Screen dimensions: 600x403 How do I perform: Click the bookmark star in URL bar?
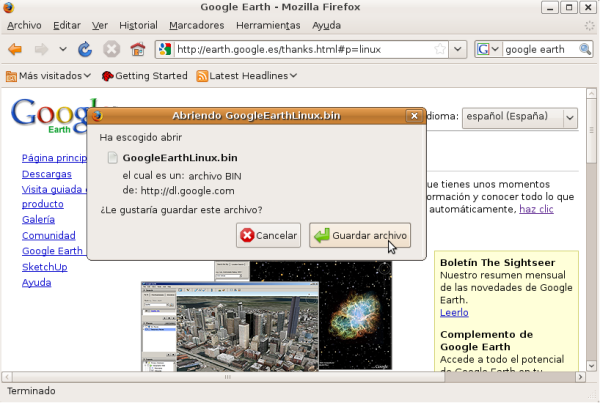[x=440, y=49]
